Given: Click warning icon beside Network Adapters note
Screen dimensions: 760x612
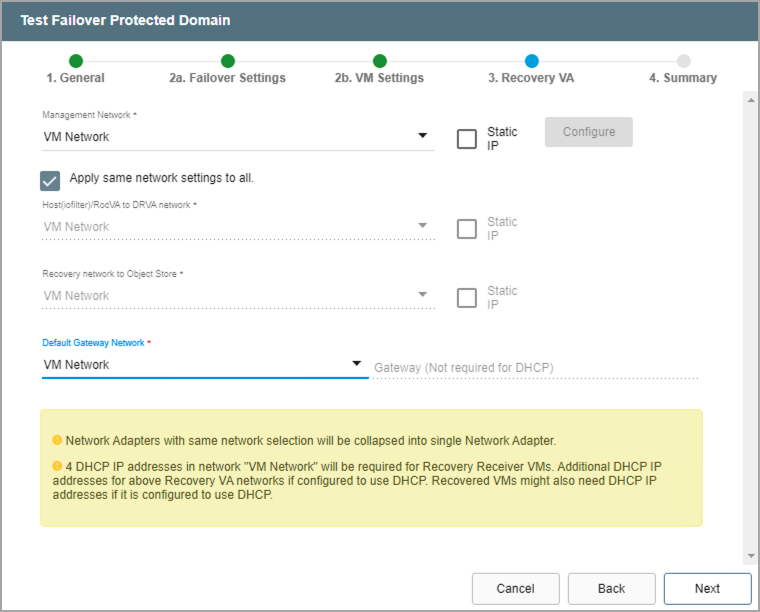Looking at the screenshot, I should (x=57, y=440).
